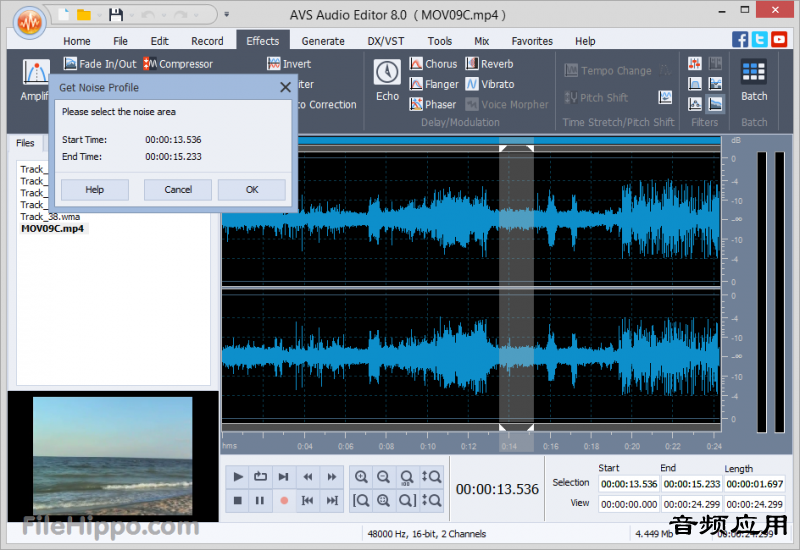Click the 0:14 marker on the timeline ruler

coord(509,446)
